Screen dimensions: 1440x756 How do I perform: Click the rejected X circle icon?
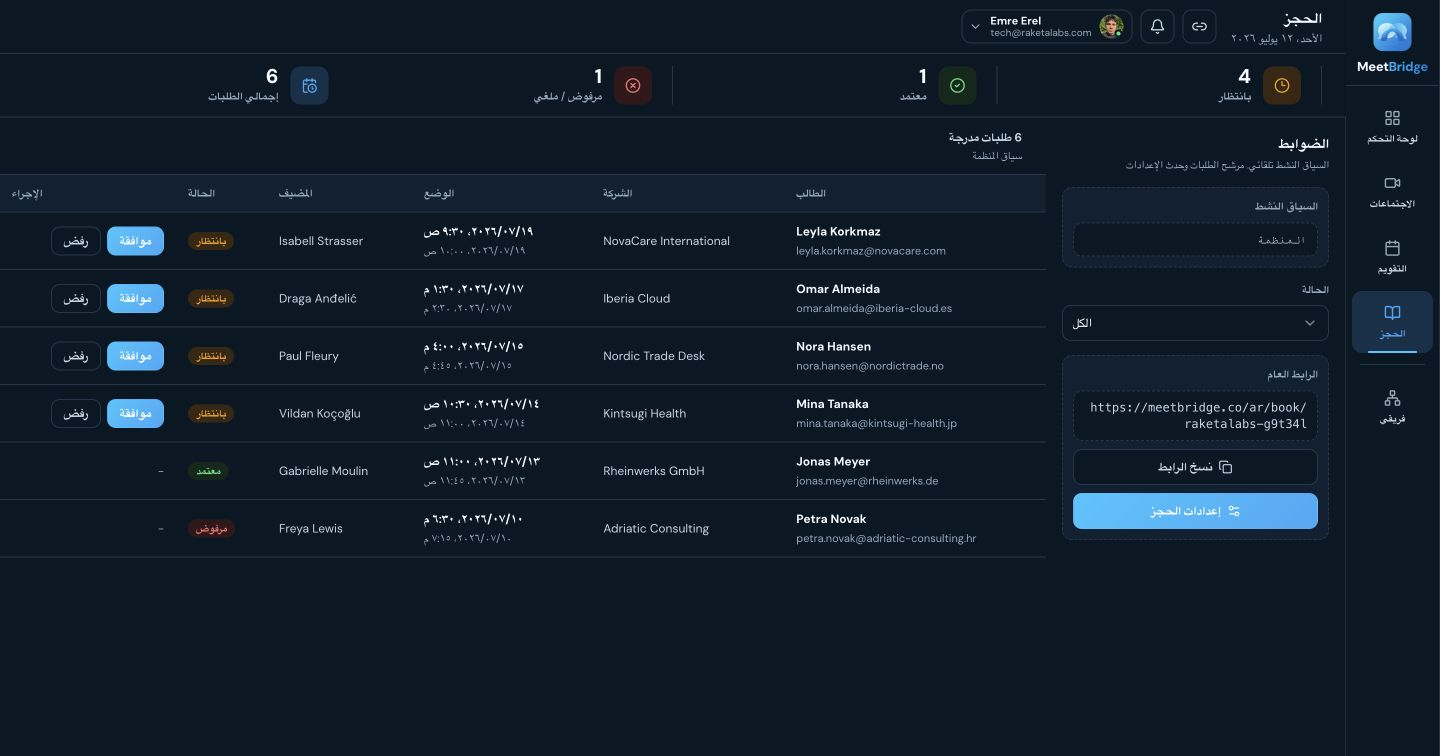[x=633, y=86]
